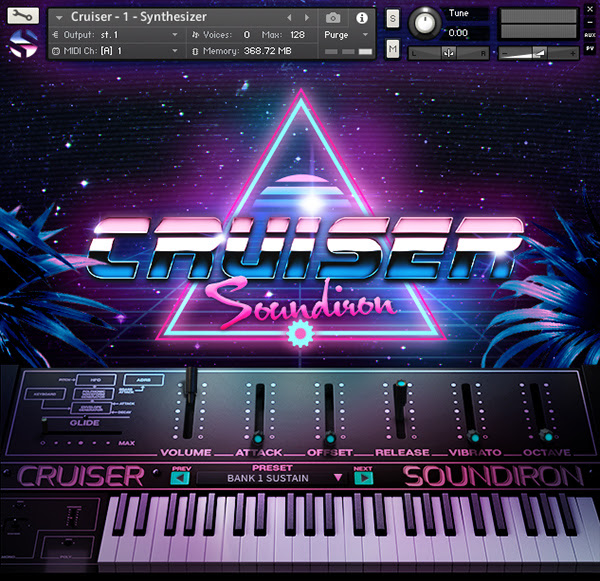Click the volume ramp handle icon

pos(540,53)
